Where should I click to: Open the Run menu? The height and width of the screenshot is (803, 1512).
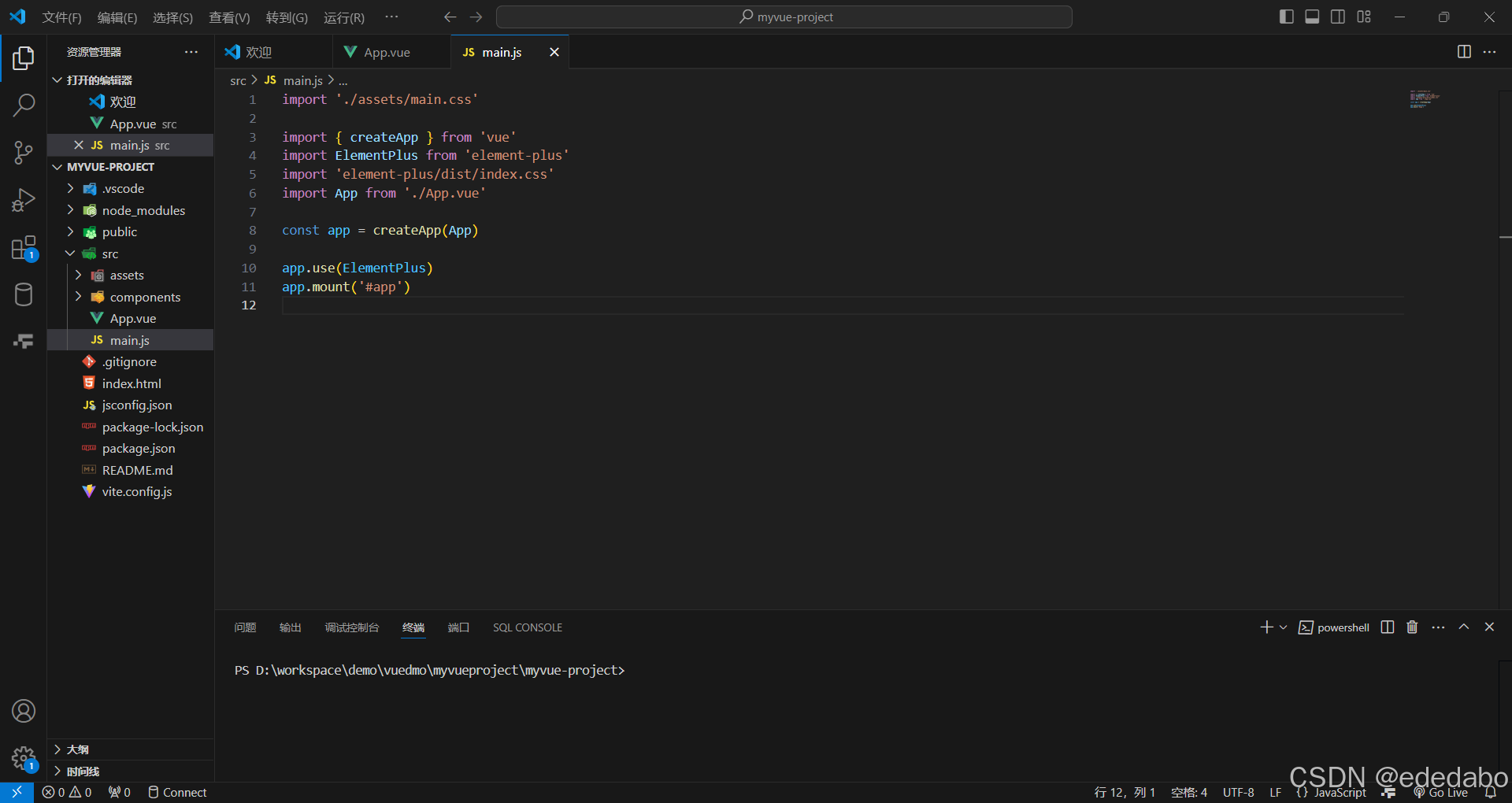344,17
